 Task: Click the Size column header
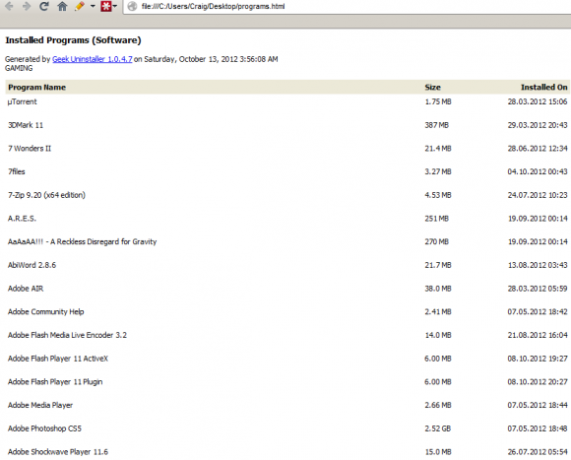(x=433, y=87)
